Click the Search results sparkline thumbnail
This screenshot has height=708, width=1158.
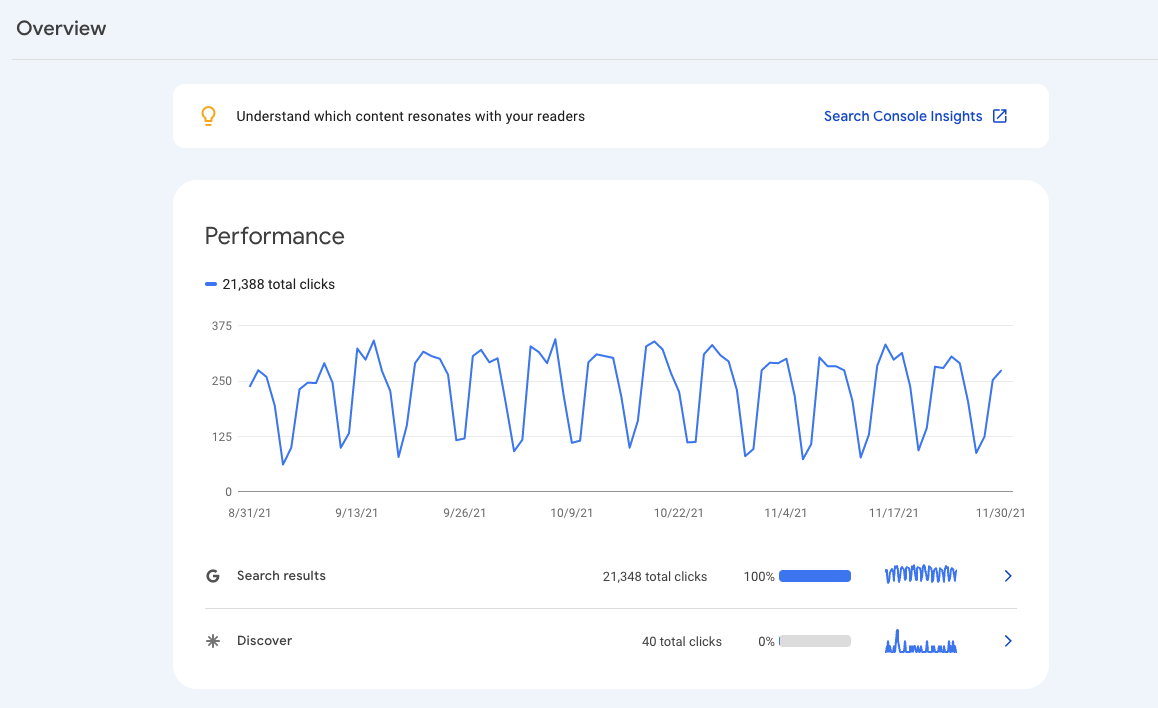point(921,575)
